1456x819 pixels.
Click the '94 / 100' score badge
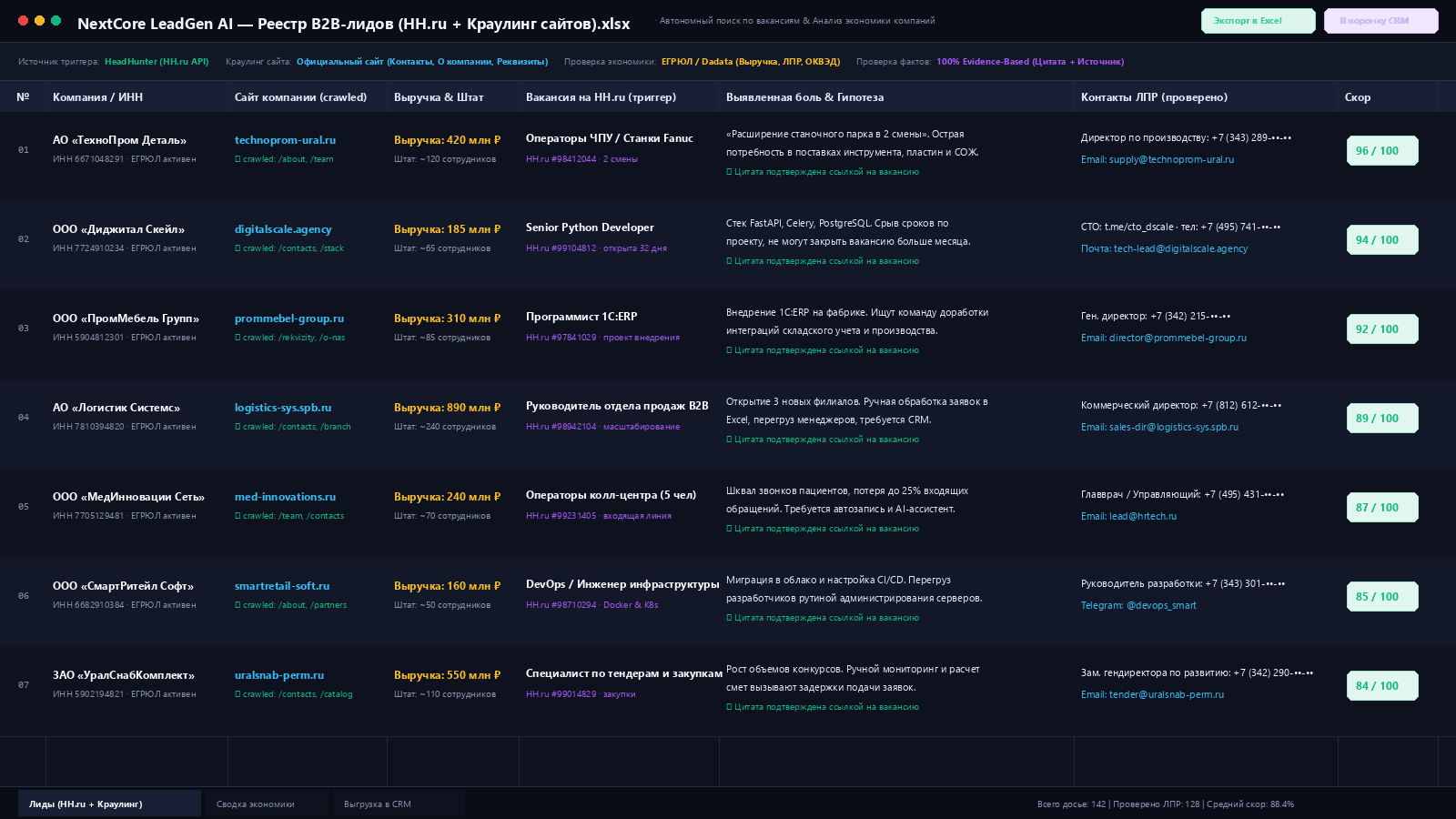(1381, 240)
